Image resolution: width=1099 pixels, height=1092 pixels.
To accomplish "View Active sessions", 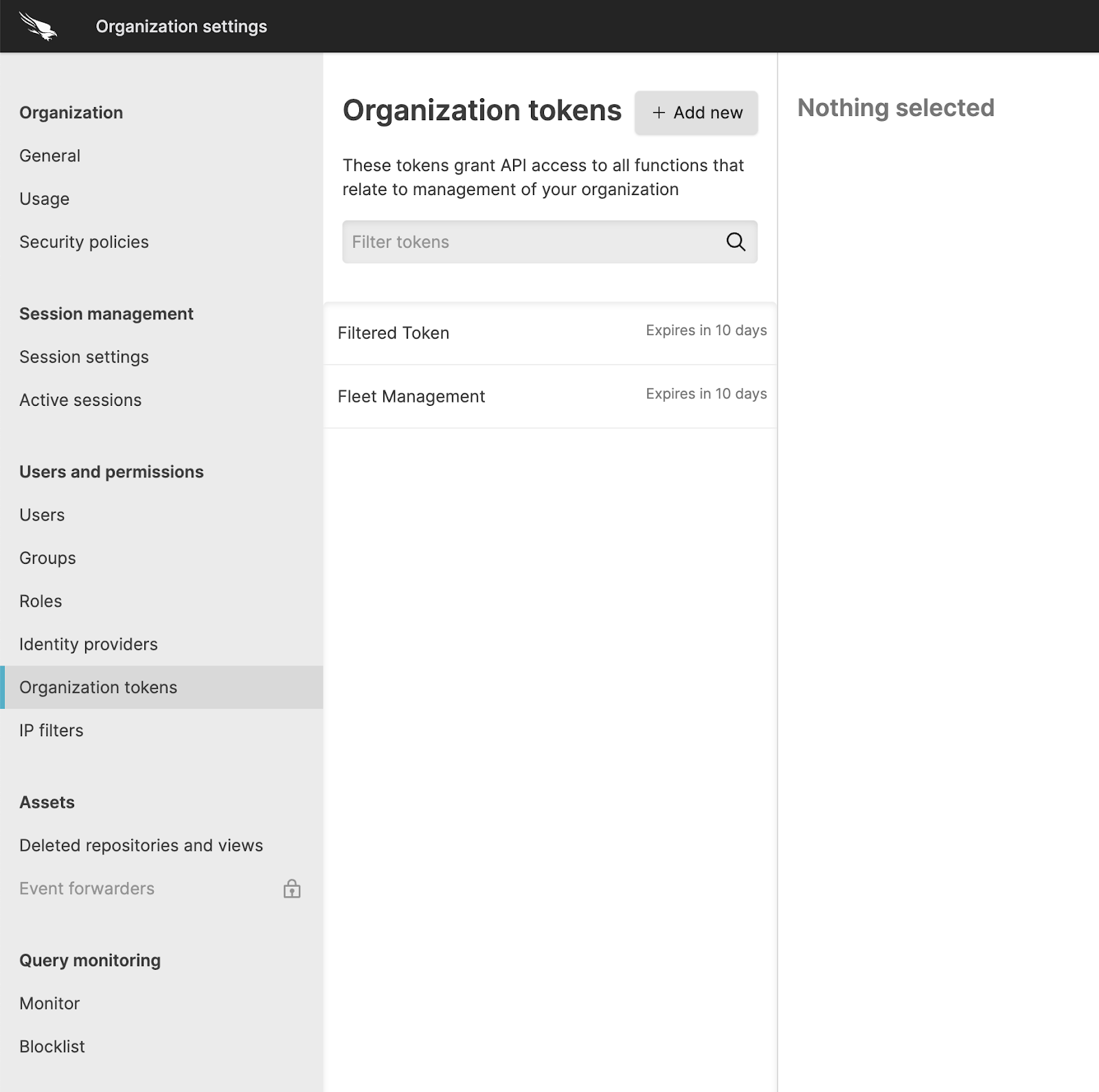I will pos(80,400).
